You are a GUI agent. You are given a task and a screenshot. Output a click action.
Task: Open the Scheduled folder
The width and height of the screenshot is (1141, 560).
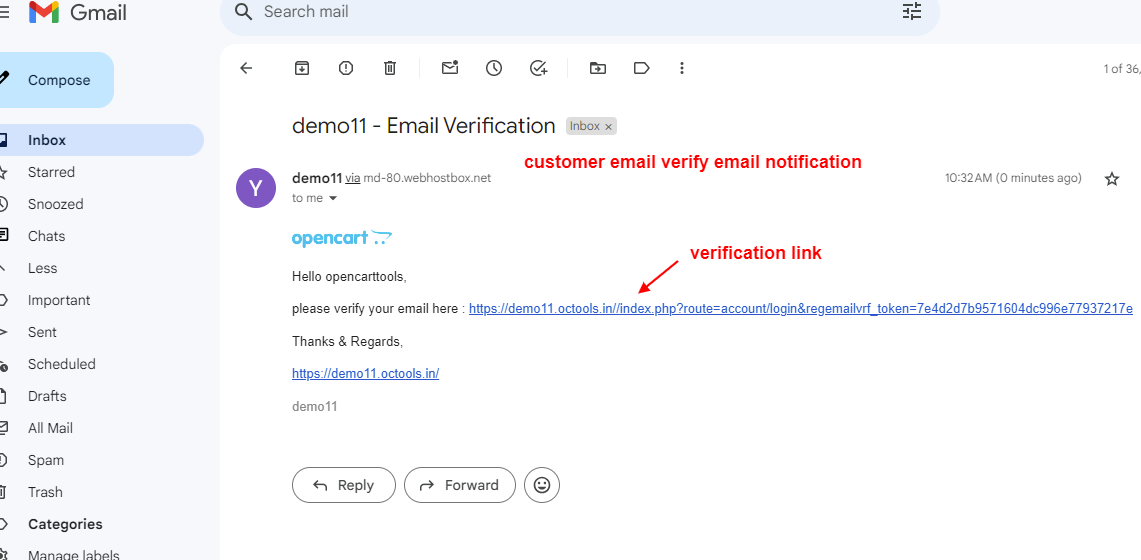(x=62, y=364)
